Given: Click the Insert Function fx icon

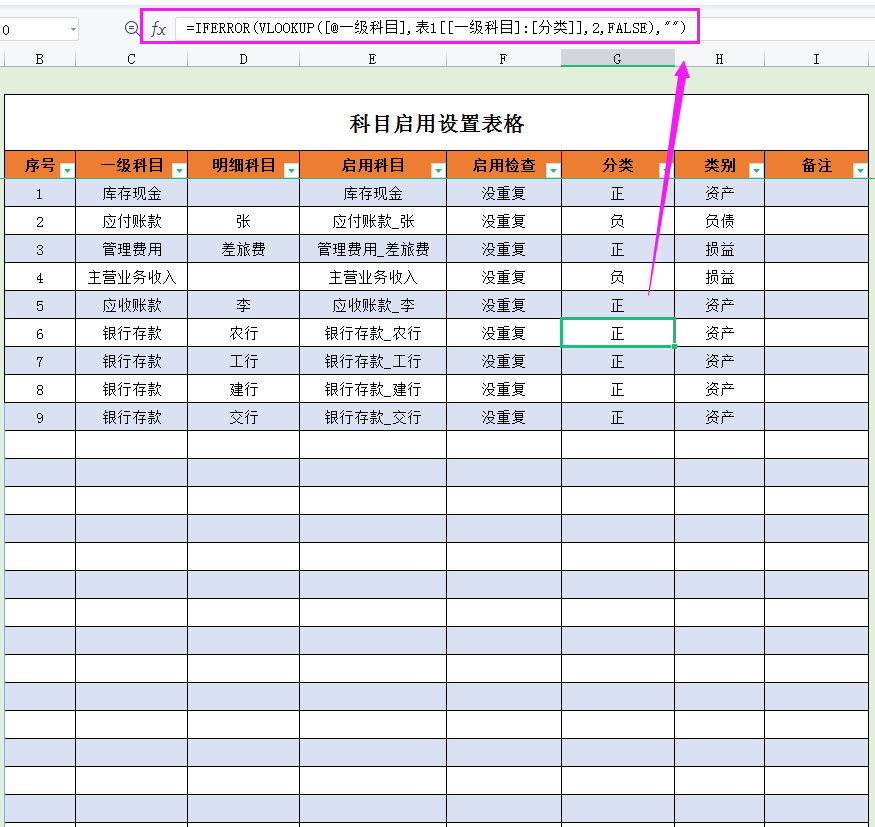Looking at the screenshot, I should (158, 28).
